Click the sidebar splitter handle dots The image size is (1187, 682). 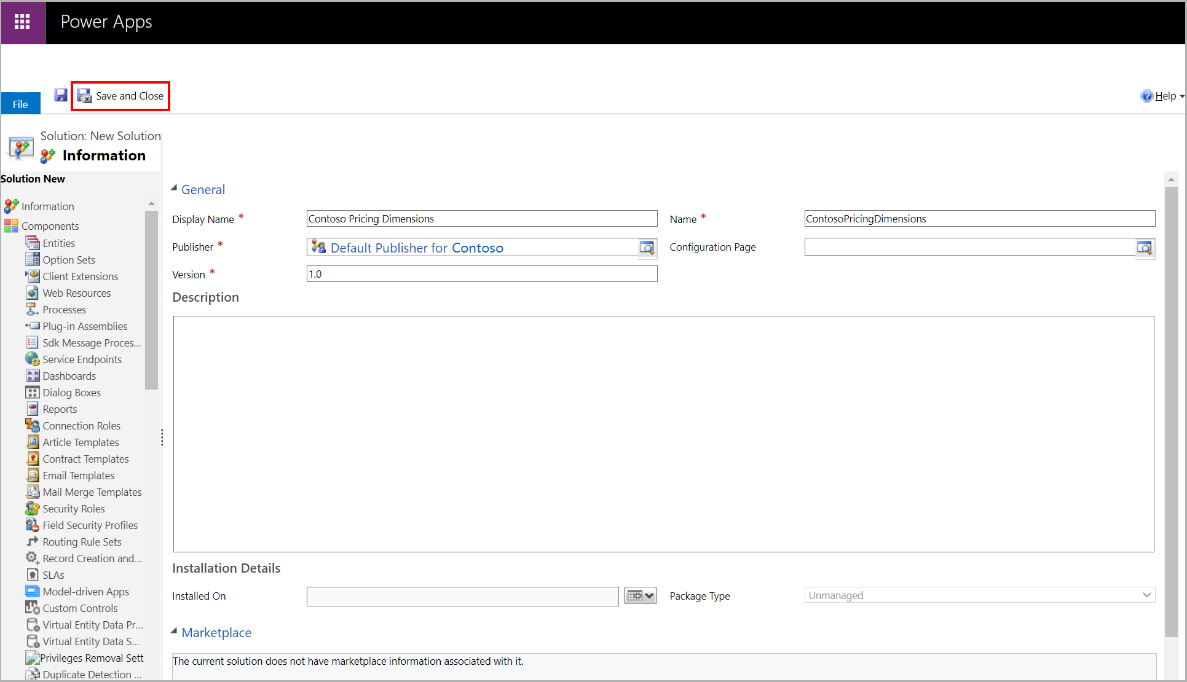pos(162,438)
